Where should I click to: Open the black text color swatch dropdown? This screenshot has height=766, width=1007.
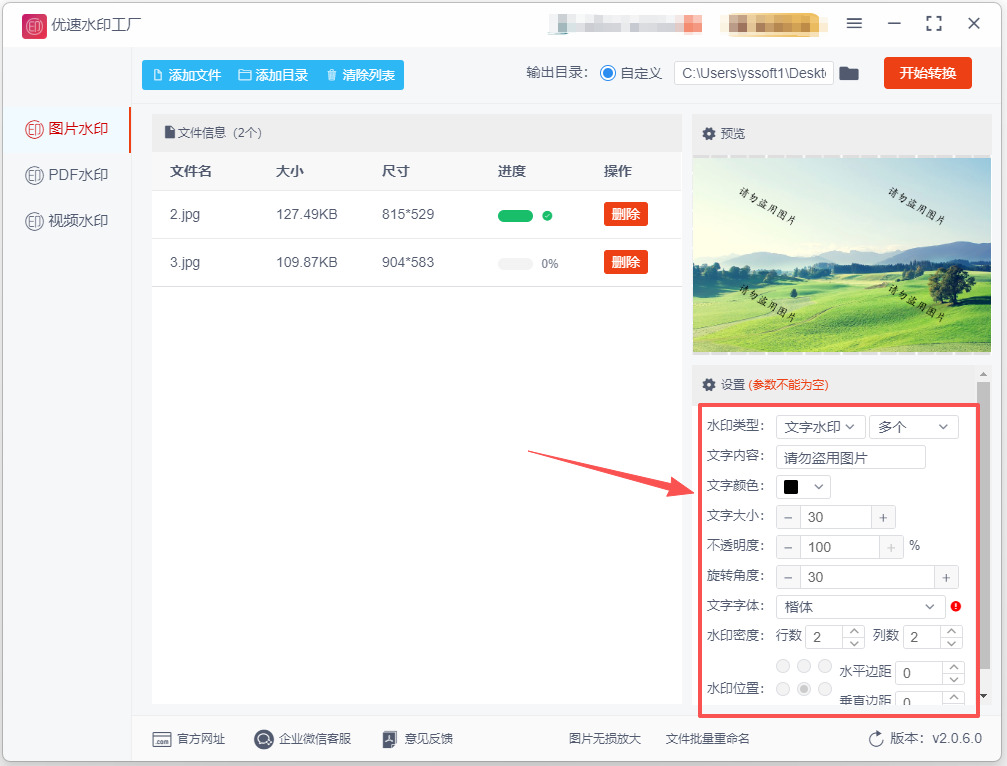tap(803, 487)
